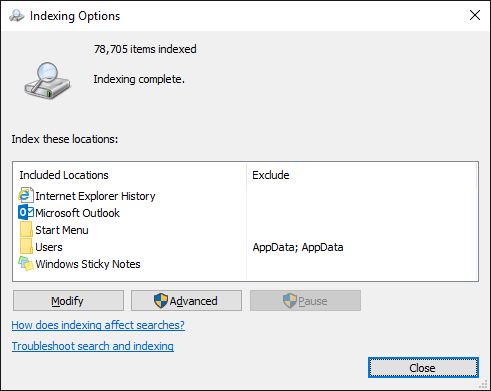
Task: Click the Windows Sticky Notes icon
Action: 26,264
